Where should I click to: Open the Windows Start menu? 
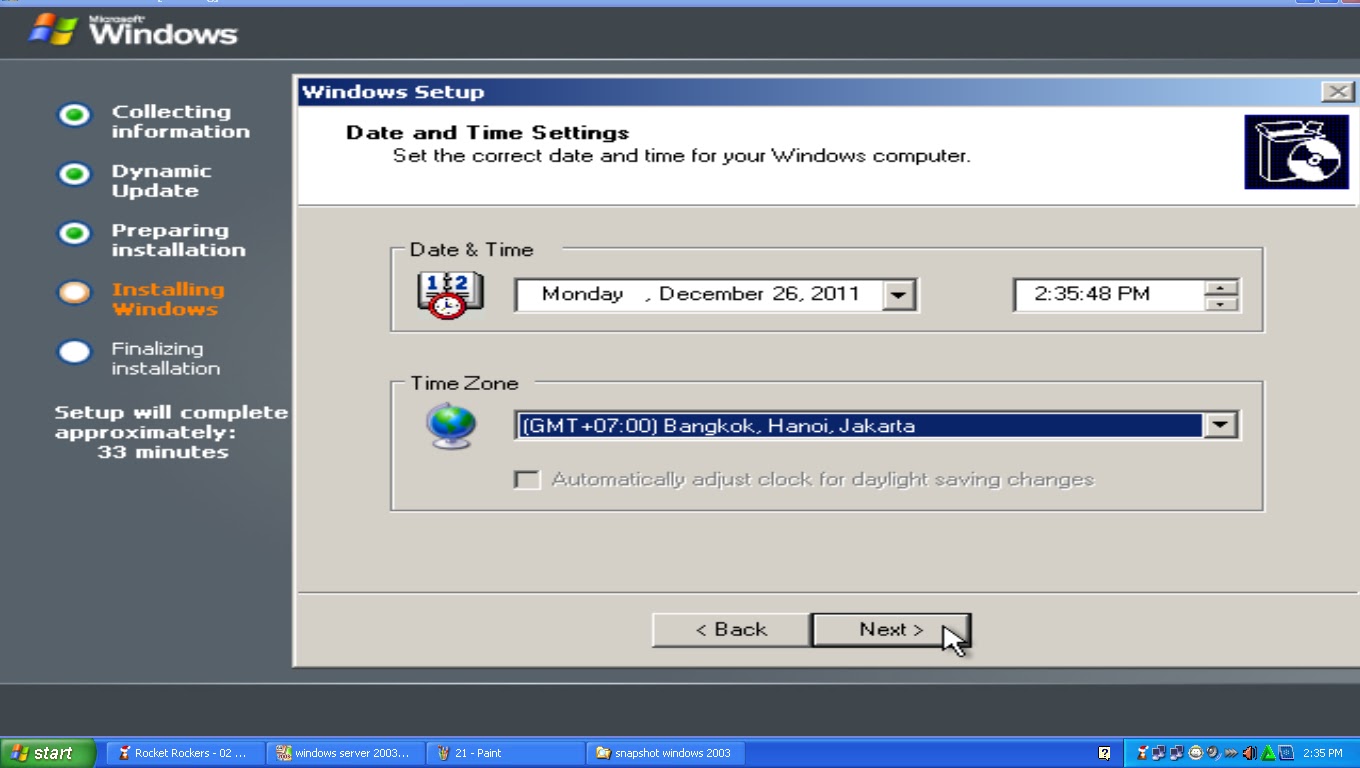[48, 753]
